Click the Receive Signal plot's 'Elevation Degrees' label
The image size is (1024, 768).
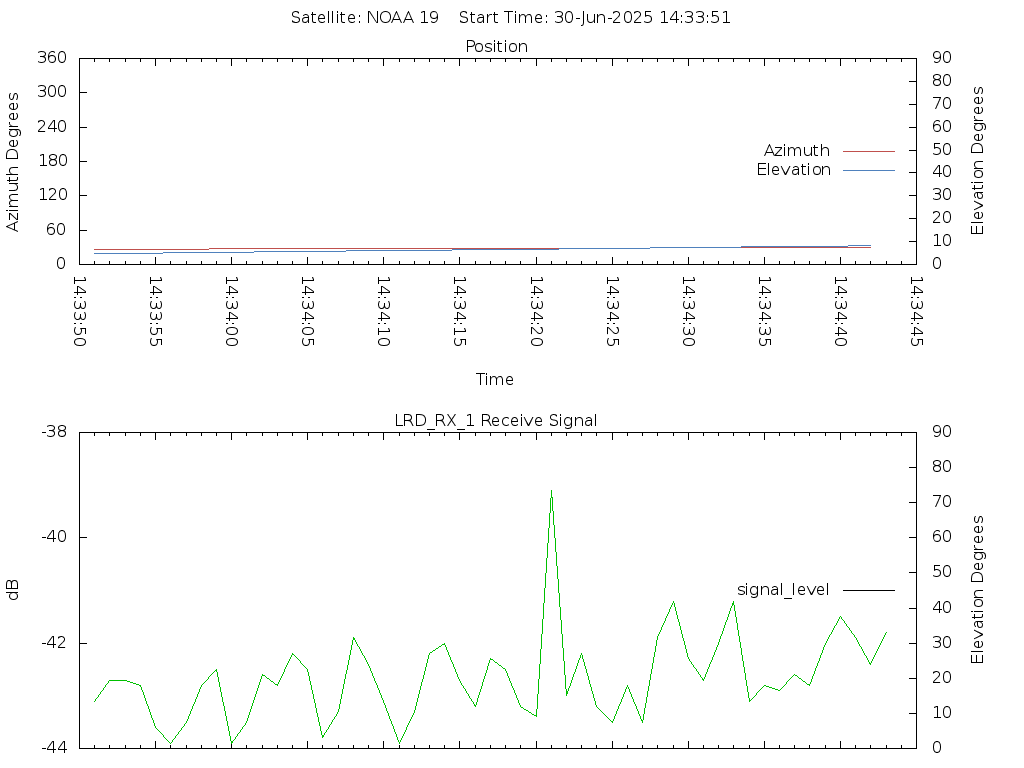click(x=977, y=590)
